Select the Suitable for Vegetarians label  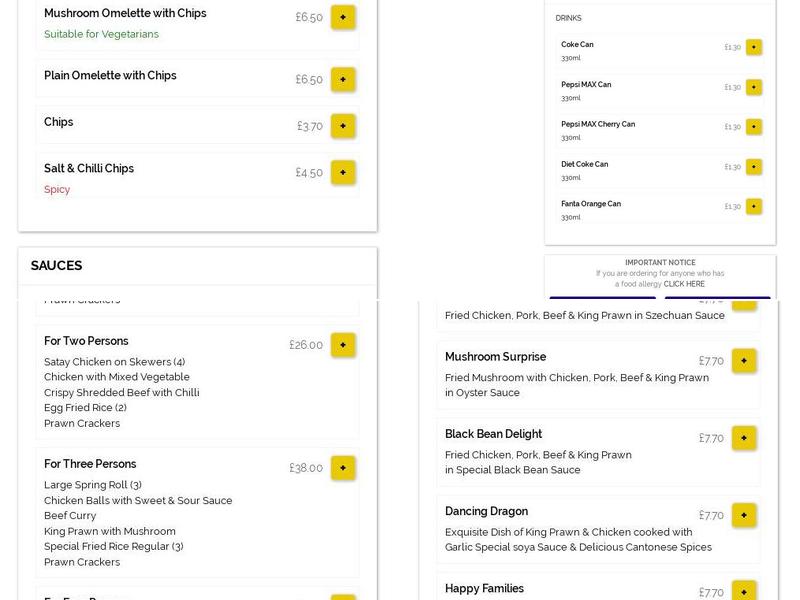100,33
